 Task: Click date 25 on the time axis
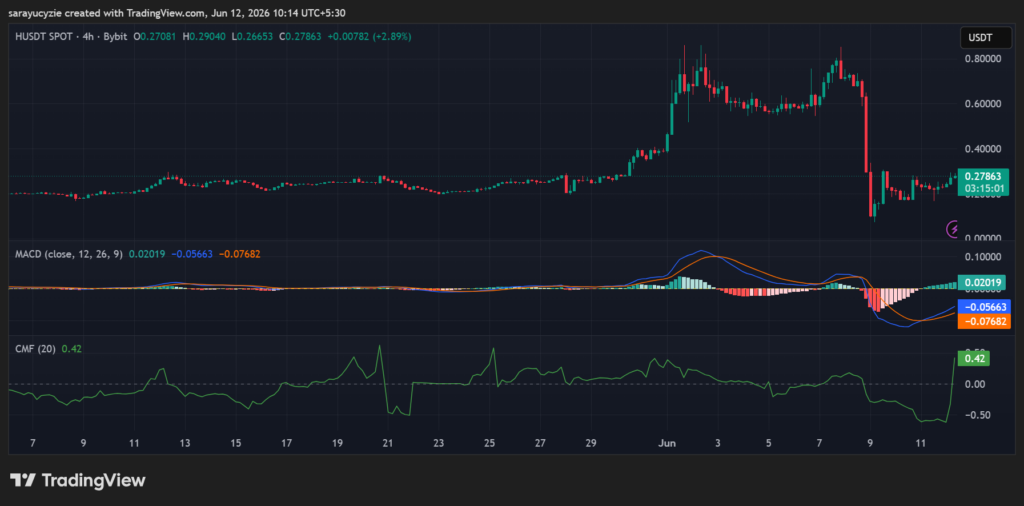pyautogui.click(x=489, y=443)
